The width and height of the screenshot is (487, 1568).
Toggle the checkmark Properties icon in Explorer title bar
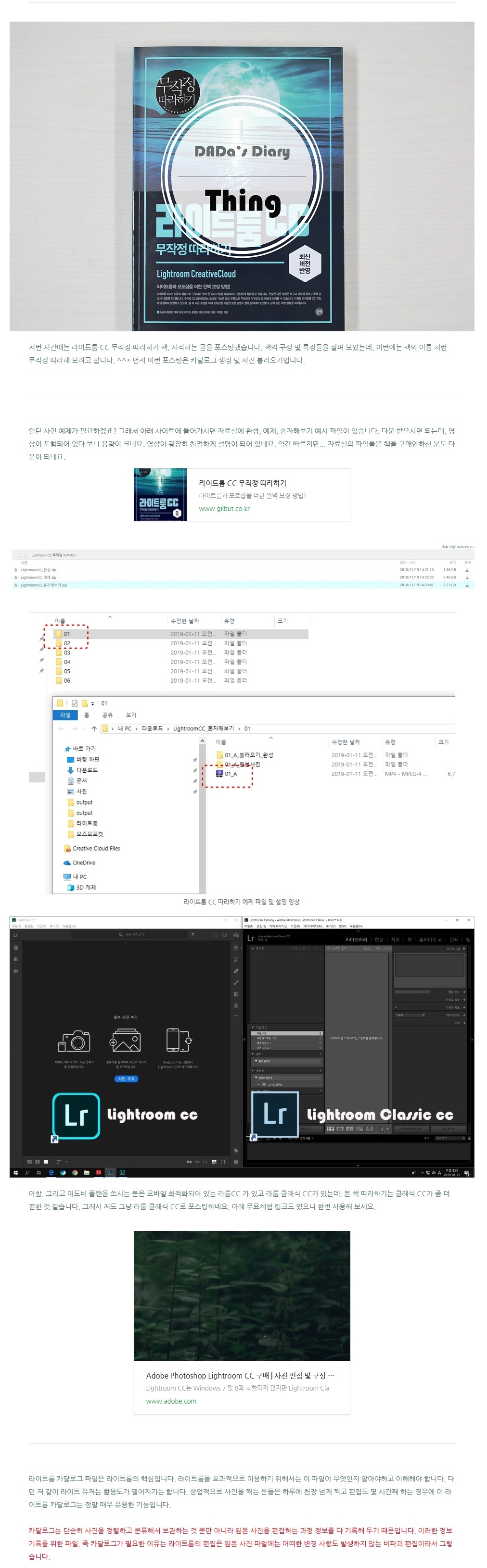[x=75, y=703]
